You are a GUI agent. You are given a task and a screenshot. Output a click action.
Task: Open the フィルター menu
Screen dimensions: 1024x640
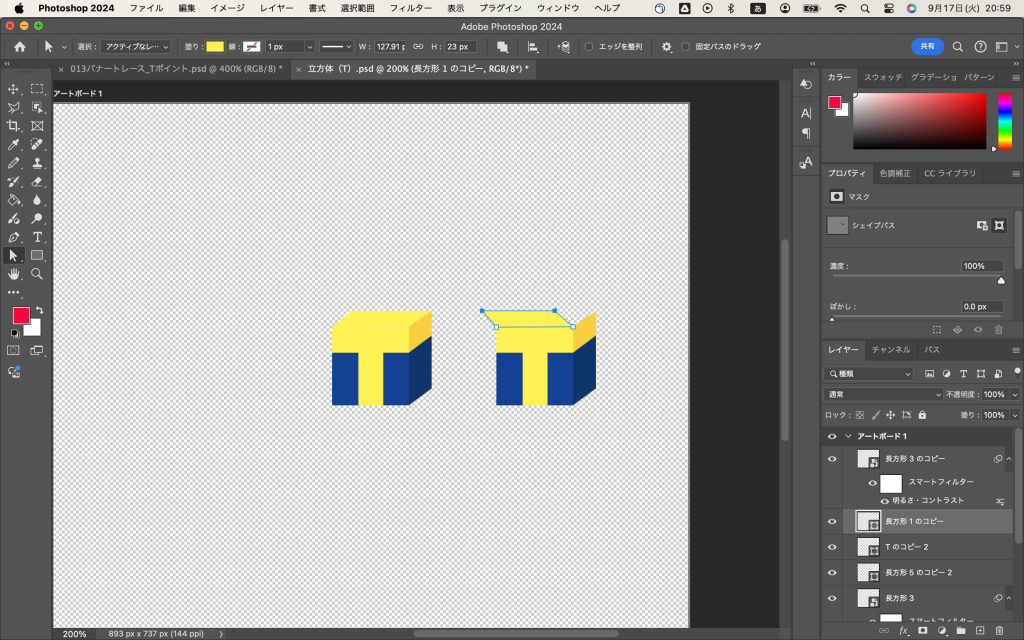point(410,8)
